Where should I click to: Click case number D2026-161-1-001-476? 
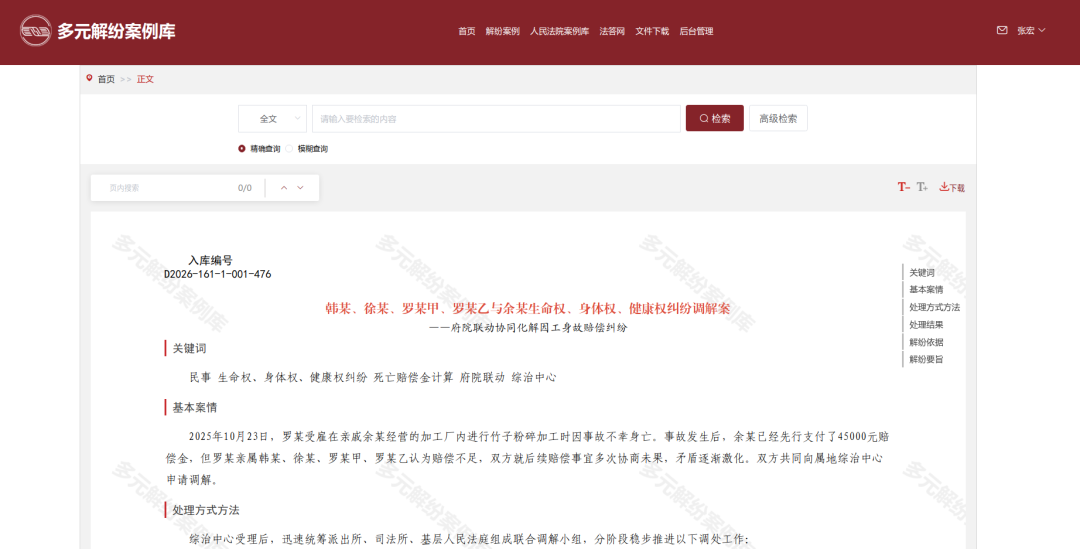coord(218,274)
